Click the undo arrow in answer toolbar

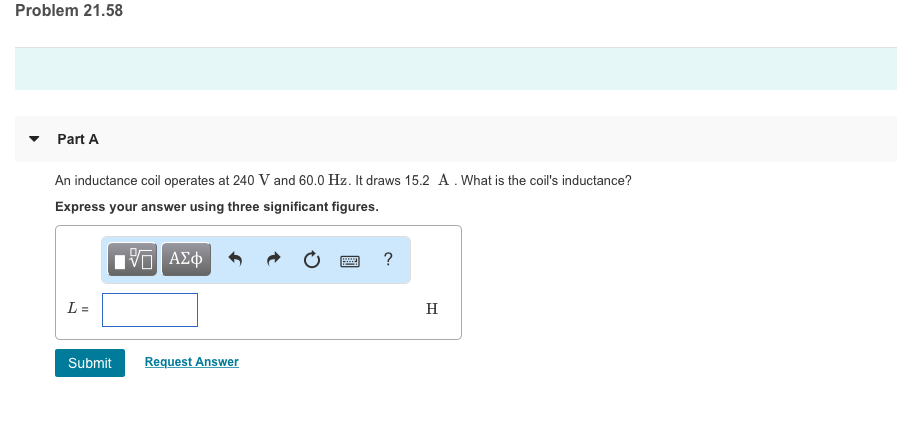(235, 260)
